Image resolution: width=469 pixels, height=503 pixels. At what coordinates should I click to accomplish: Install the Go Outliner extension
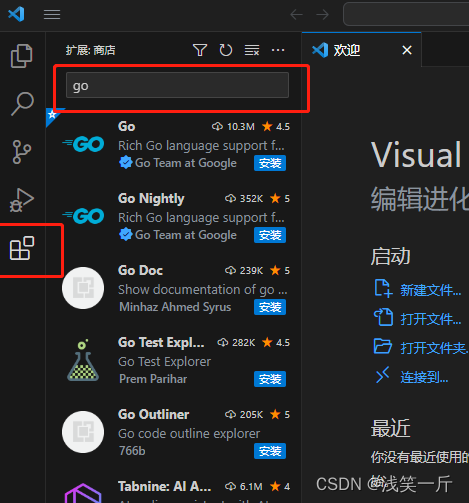point(270,451)
